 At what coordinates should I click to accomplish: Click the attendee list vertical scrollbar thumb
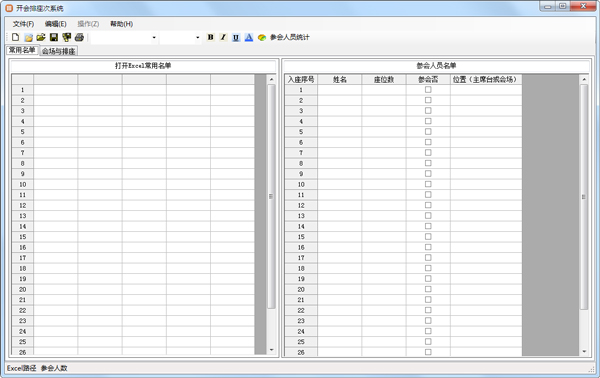point(584,197)
